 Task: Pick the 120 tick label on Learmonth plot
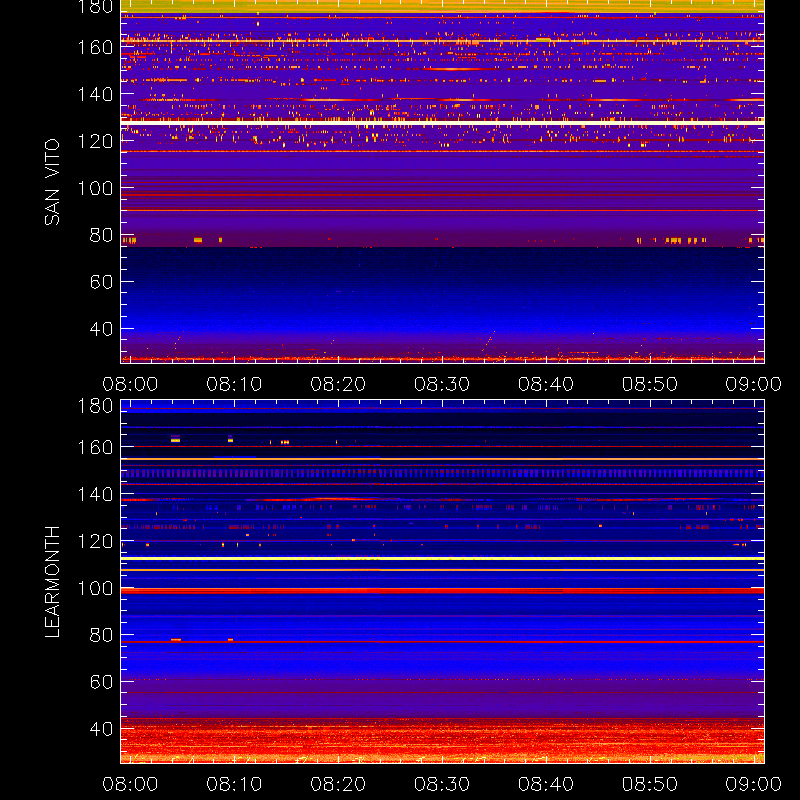point(95,541)
